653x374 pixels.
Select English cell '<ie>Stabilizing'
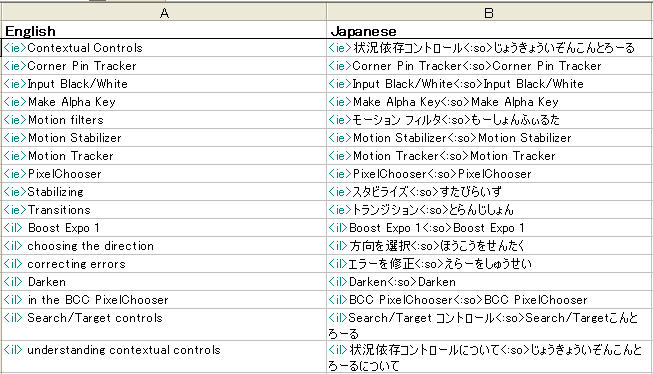[x=164, y=192]
